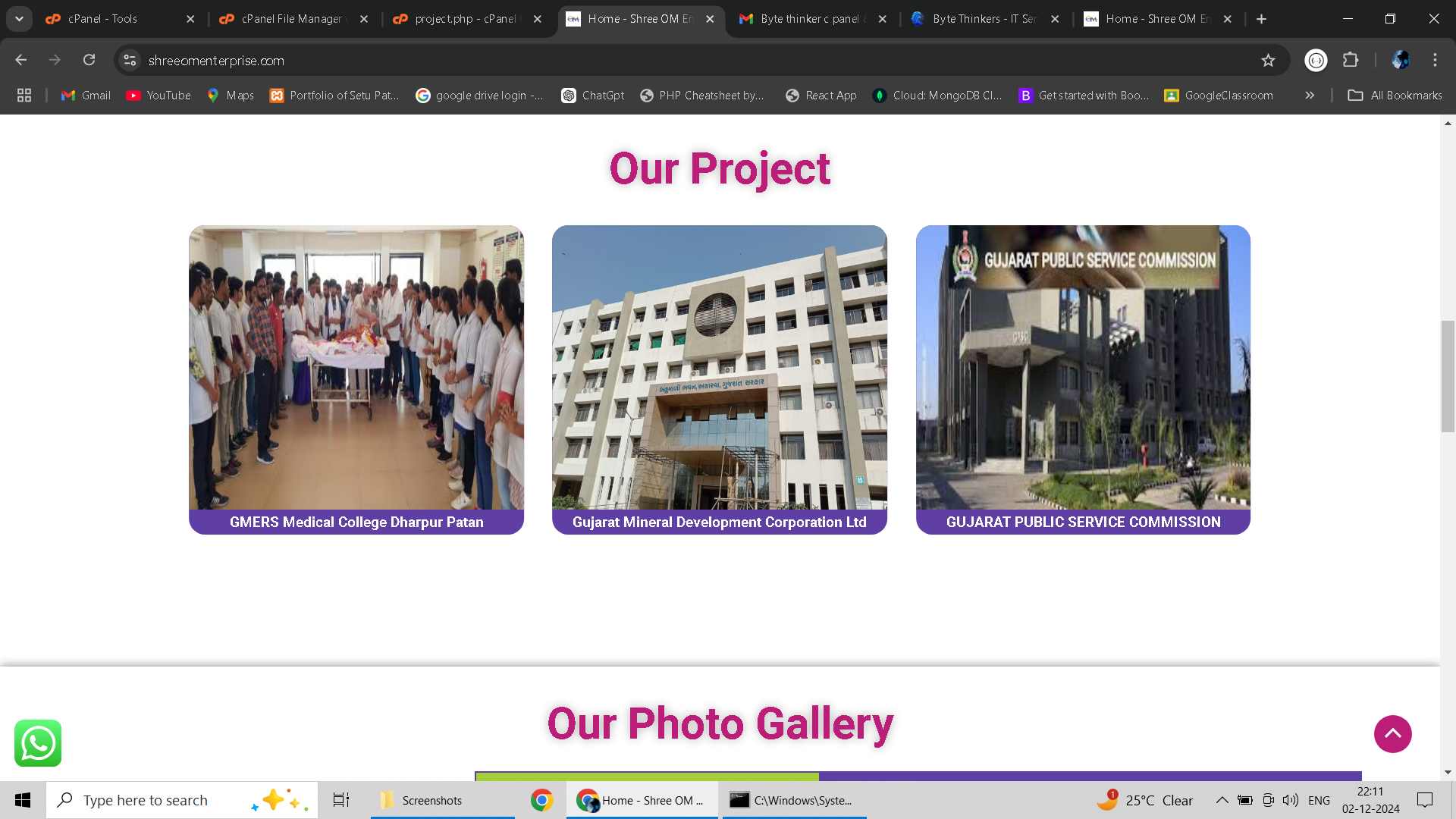Open the YouTube bookmark
The image size is (1456, 819).
pyautogui.click(x=158, y=96)
